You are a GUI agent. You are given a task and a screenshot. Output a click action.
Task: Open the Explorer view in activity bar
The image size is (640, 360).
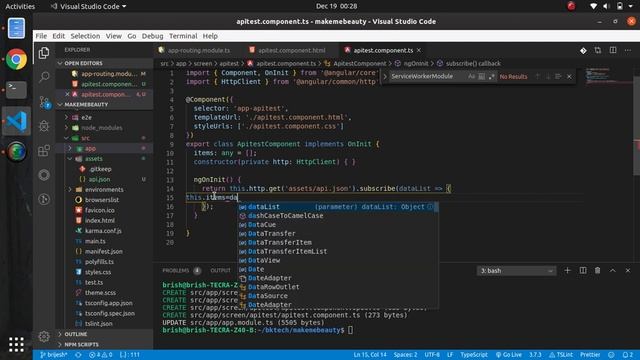click(44, 53)
